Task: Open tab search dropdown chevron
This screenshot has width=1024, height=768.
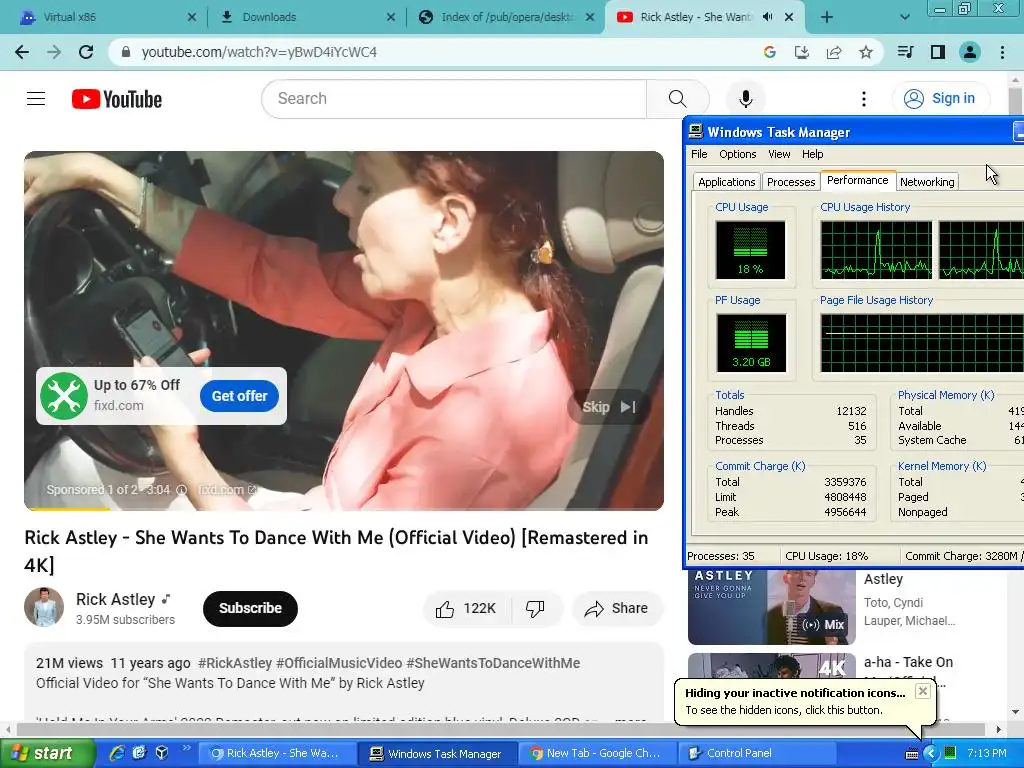Action: click(904, 17)
